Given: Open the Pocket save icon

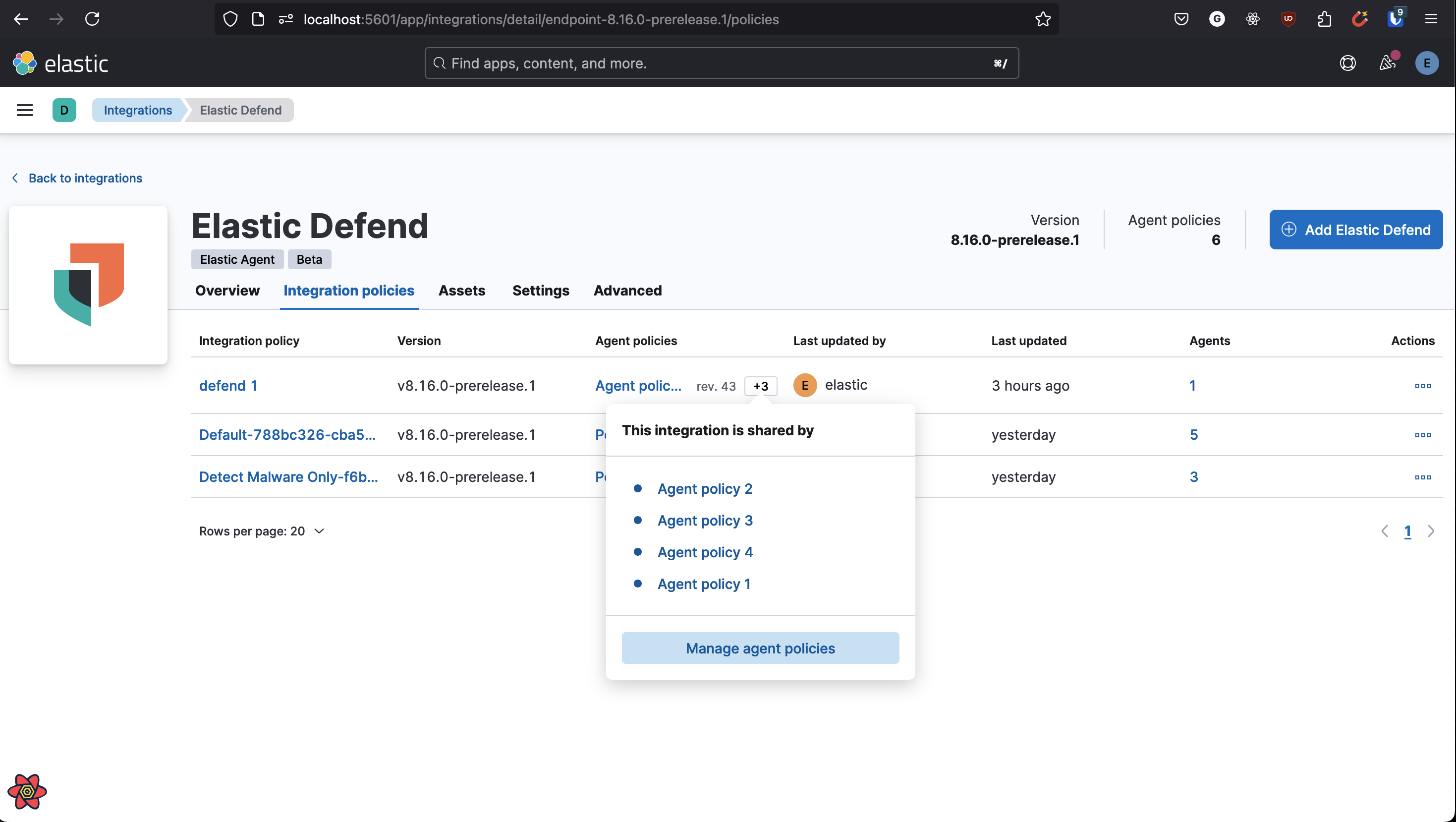Looking at the screenshot, I should (1181, 19).
